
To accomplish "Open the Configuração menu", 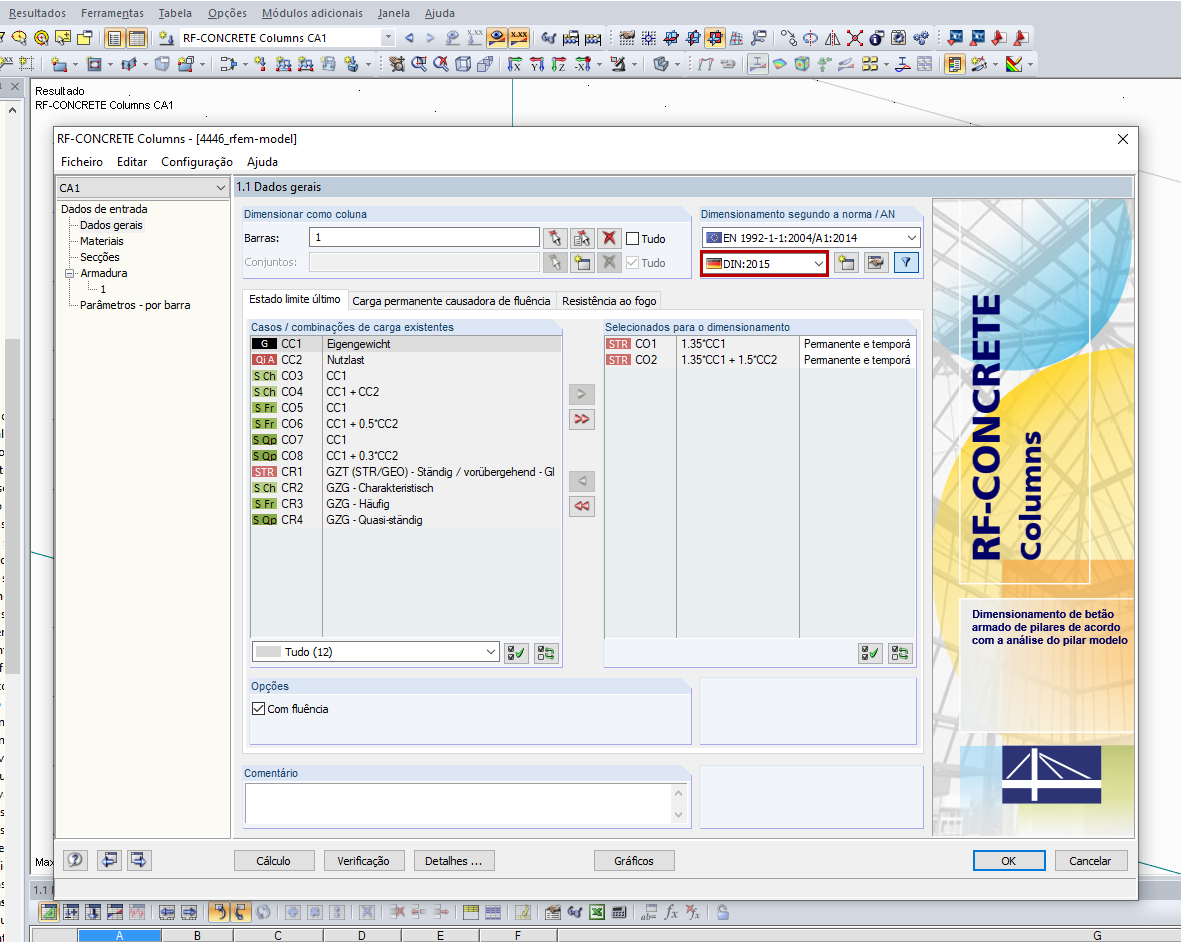I will point(197,162).
